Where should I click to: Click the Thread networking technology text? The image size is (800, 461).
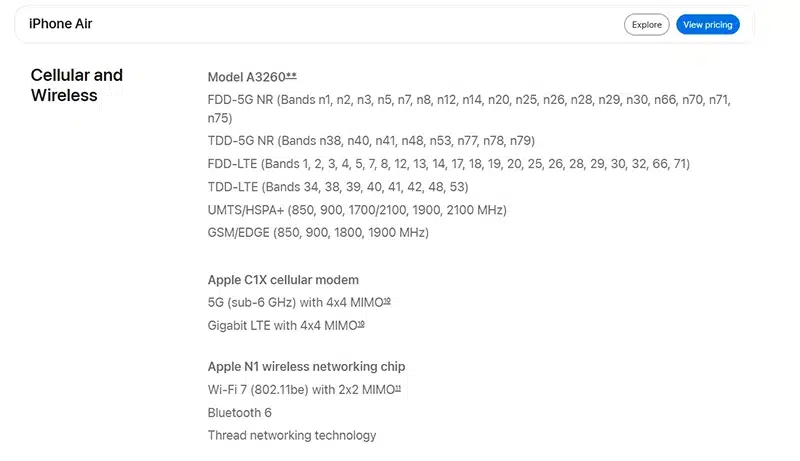(292, 436)
